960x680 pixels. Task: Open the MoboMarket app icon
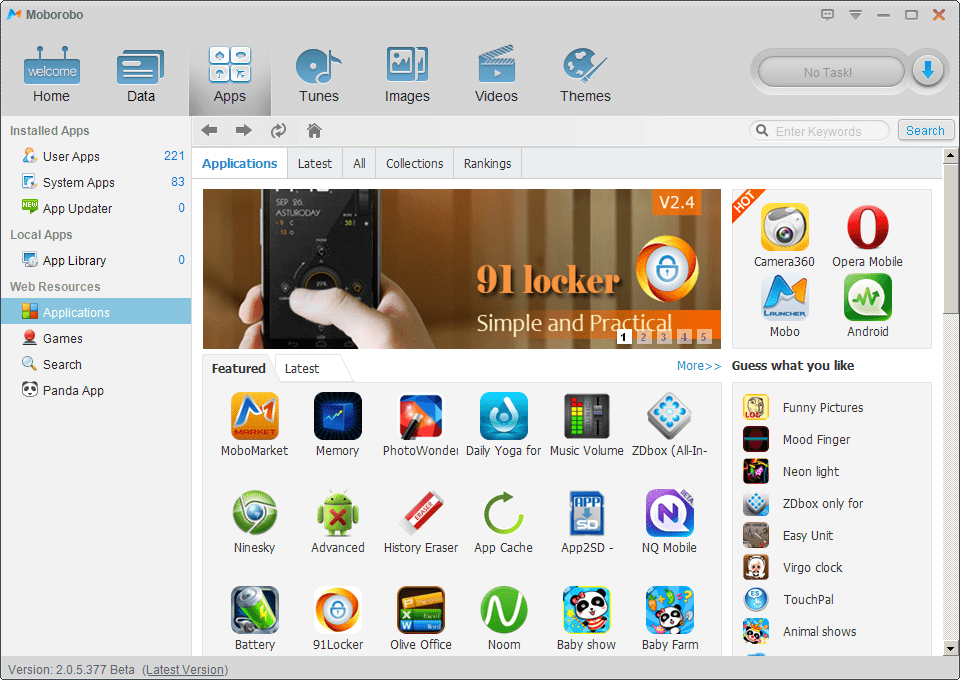point(254,416)
